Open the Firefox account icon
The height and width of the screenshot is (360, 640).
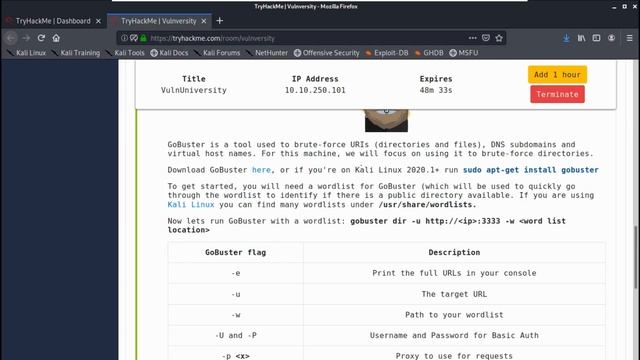(x=611, y=38)
